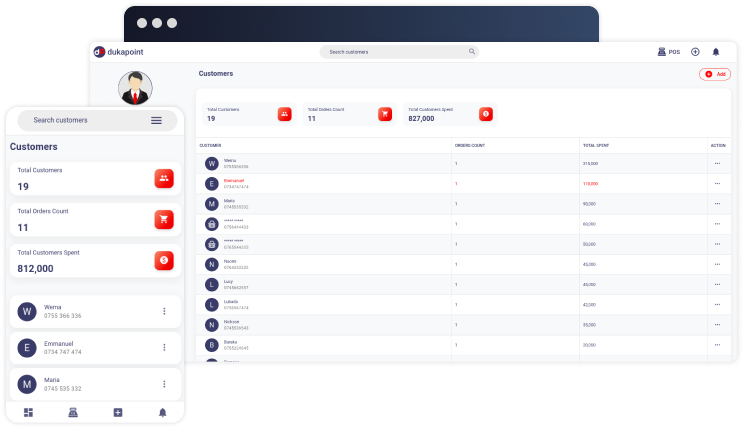Click the W avatar in the desktop table
Image resolution: width=744 pixels, height=428 pixels.
coord(212,164)
